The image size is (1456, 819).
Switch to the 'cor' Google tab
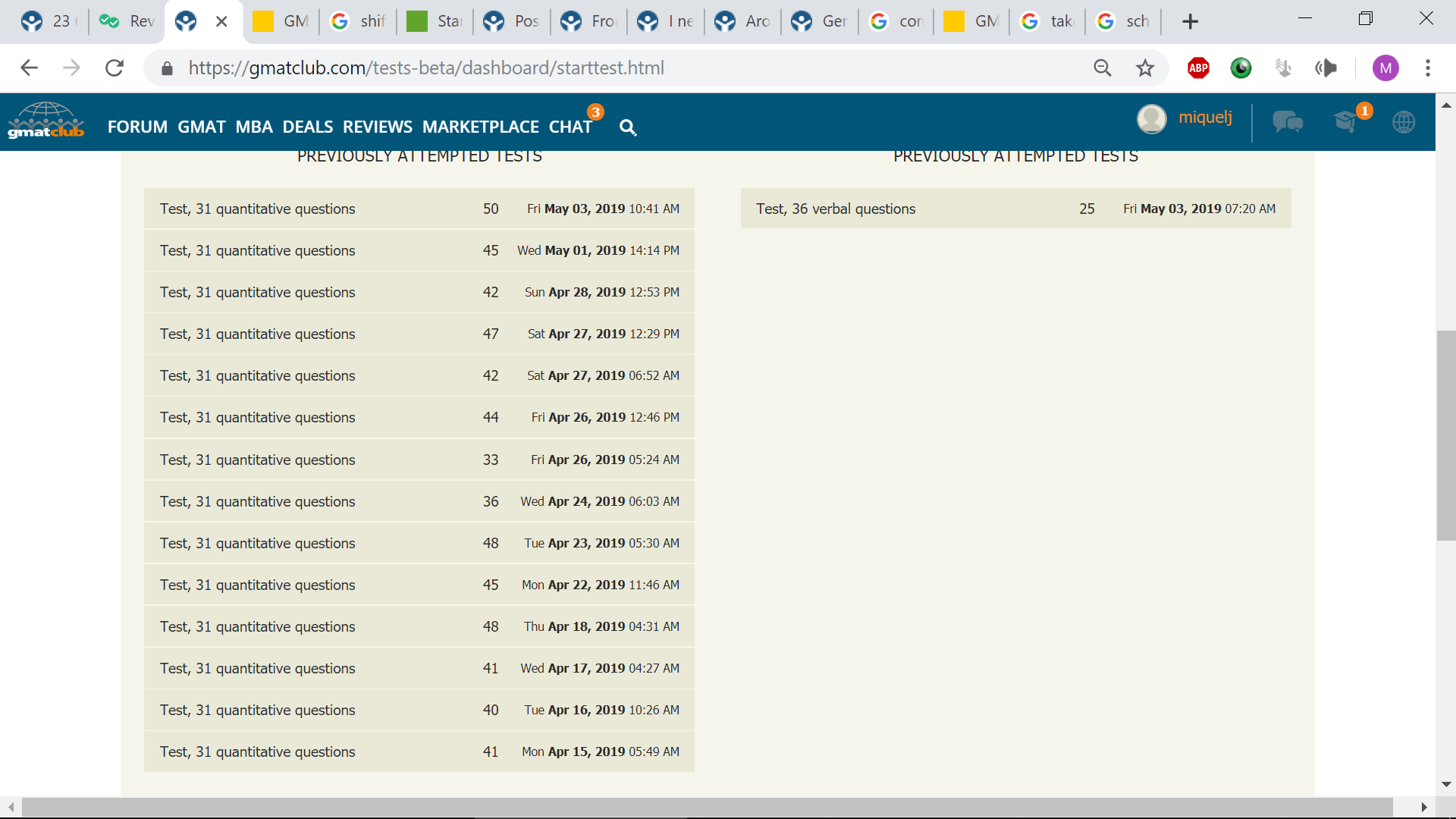point(896,22)
